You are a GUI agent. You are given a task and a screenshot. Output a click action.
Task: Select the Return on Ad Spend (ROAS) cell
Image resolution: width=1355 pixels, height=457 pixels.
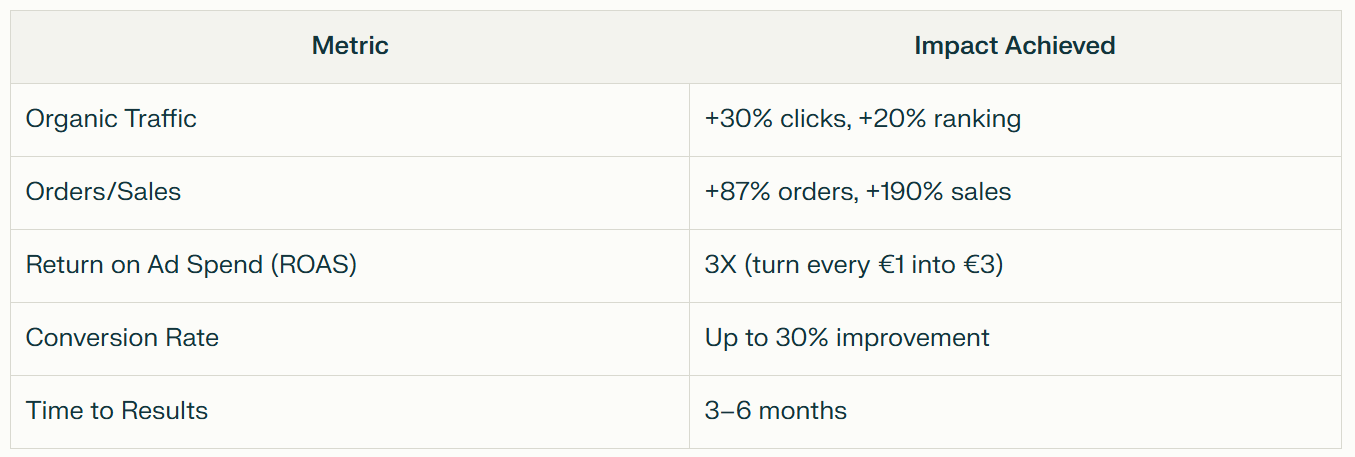(x=350, y=266)
